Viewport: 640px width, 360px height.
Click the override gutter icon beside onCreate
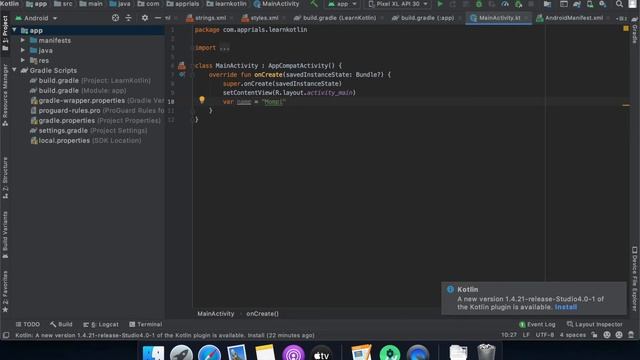pyautogui.click(x=182, y=74)
